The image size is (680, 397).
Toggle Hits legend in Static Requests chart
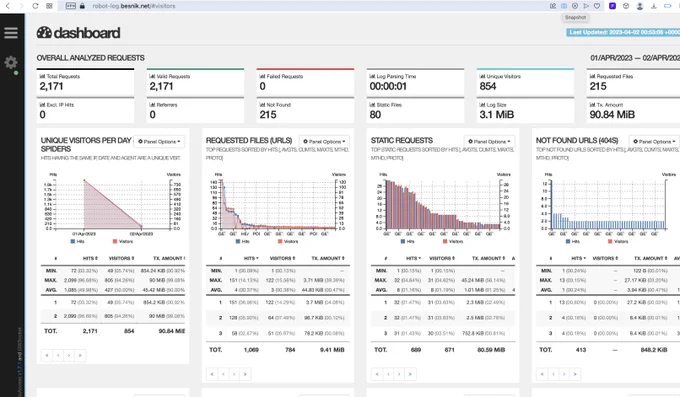(408, 241)
